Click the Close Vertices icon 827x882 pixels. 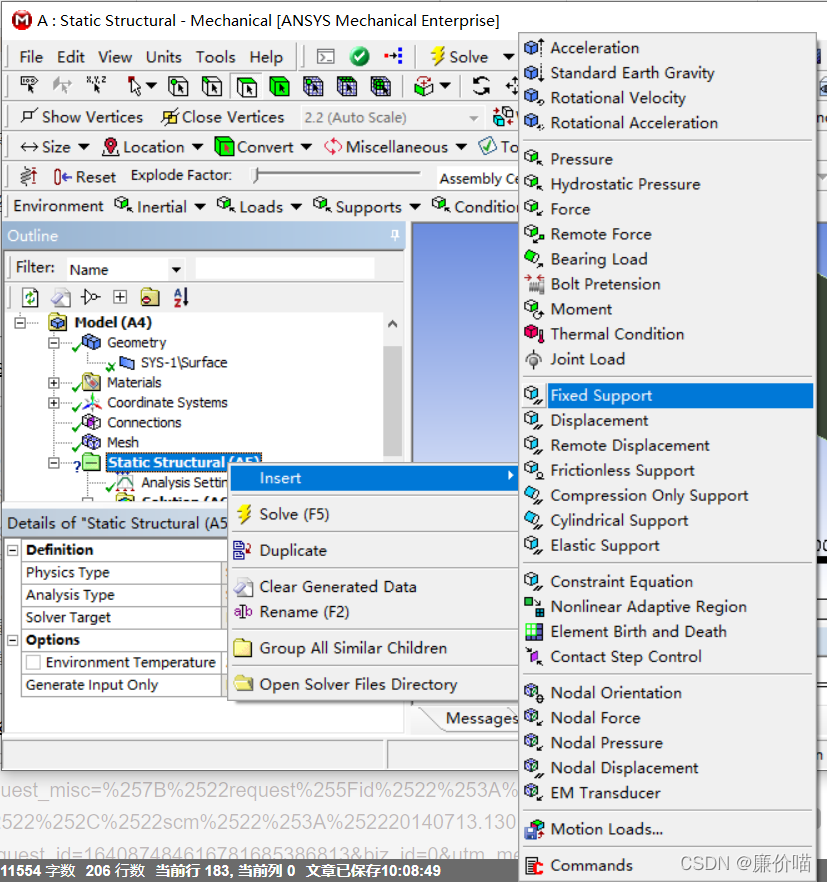click(169, 117)
